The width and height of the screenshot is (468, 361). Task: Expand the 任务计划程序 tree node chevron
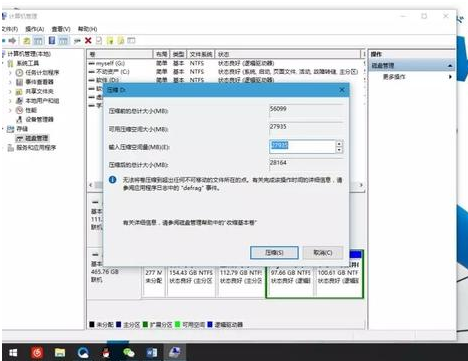tap(10, 73)
